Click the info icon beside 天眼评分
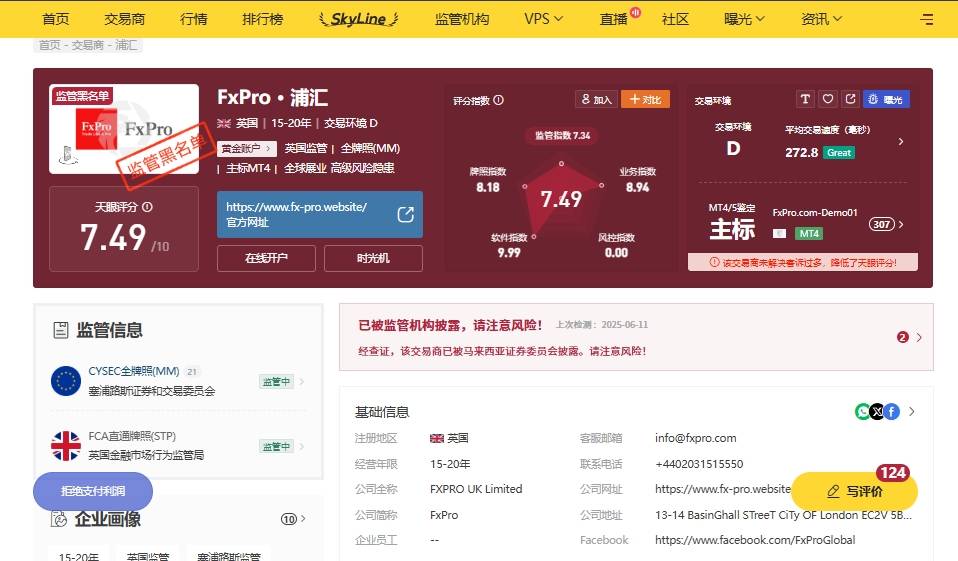Image resolution: width=958 pixels, height=561 pixels. [x=147, y=207]
